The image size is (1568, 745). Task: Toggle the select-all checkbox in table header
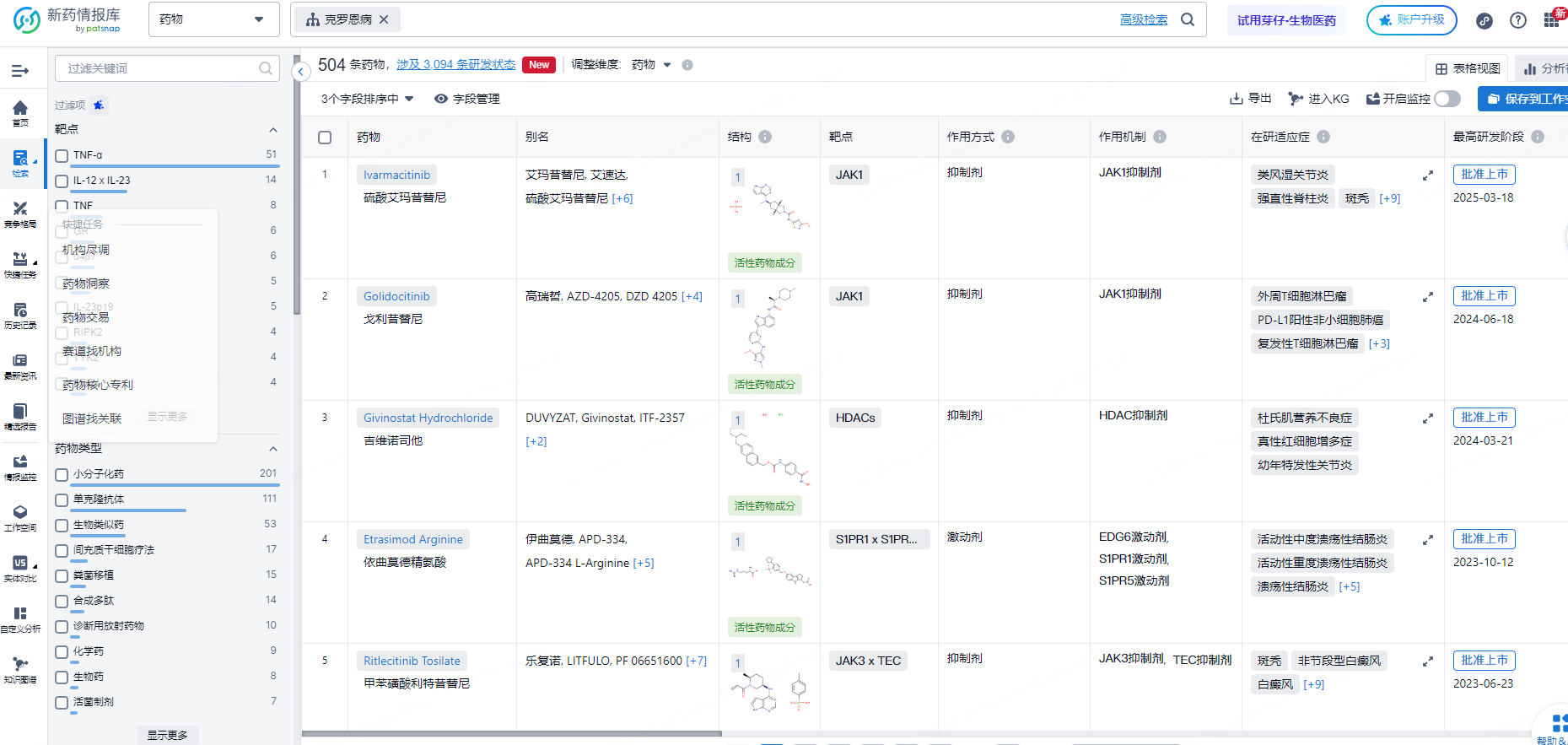click(325, 138)
